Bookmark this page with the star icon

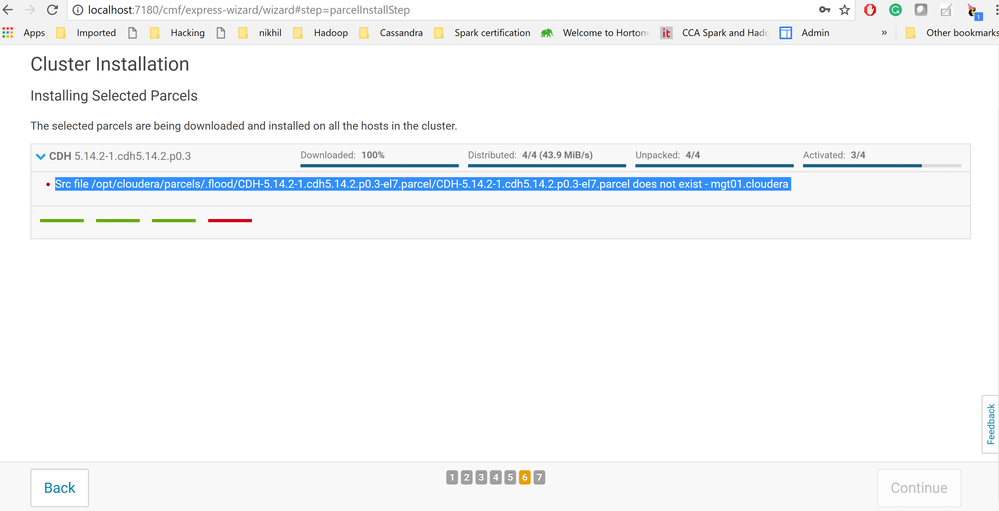(845, 10)
